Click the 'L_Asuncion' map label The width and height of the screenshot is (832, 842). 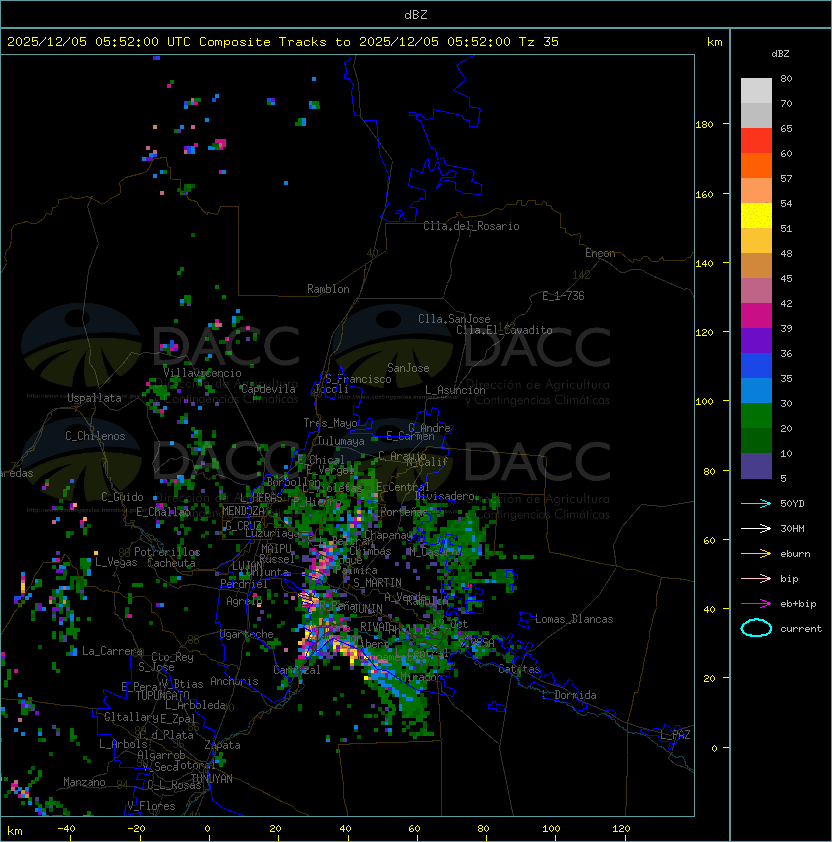pos(455,390)
